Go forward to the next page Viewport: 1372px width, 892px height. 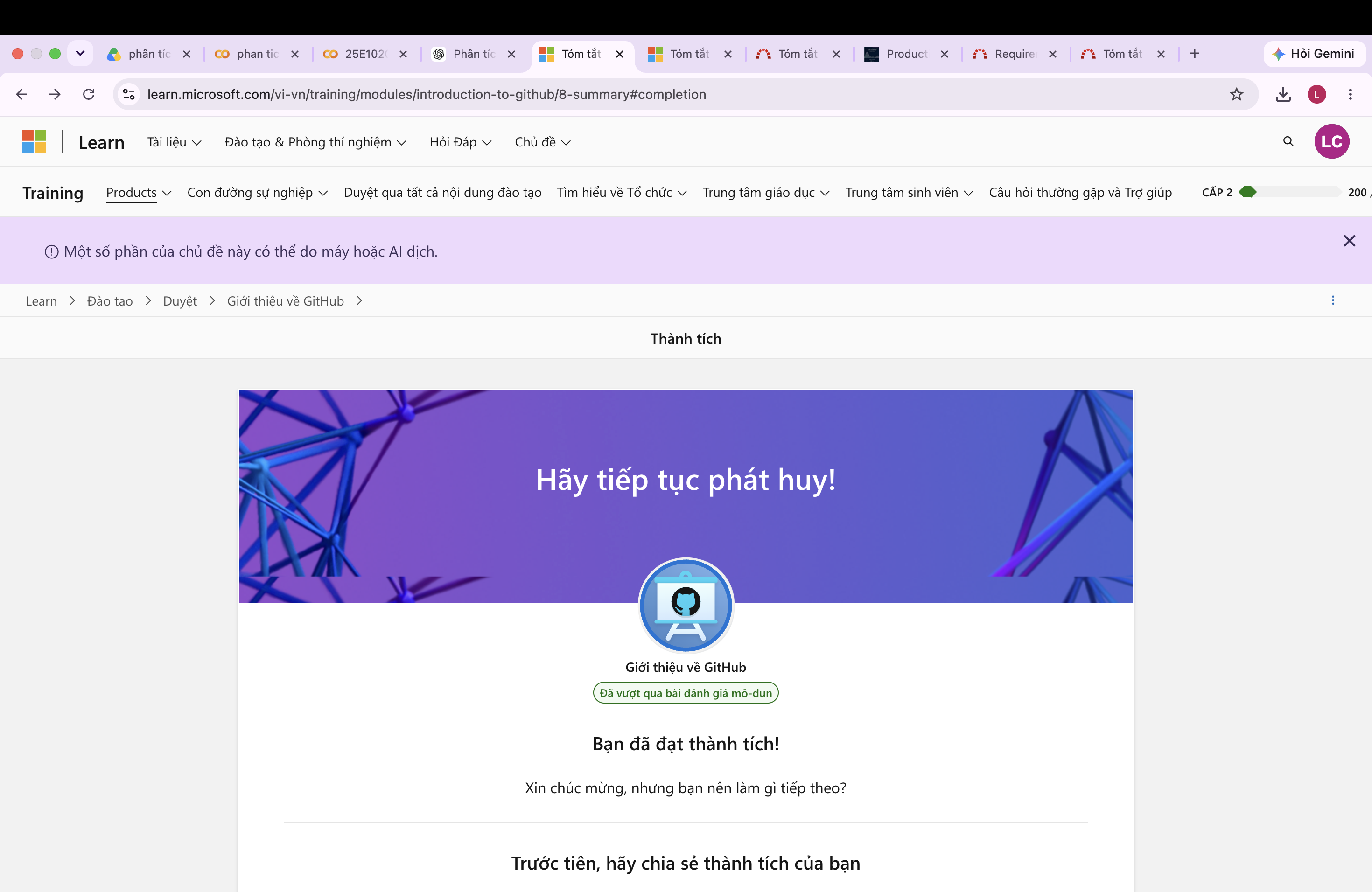click(x=55, y=94)
